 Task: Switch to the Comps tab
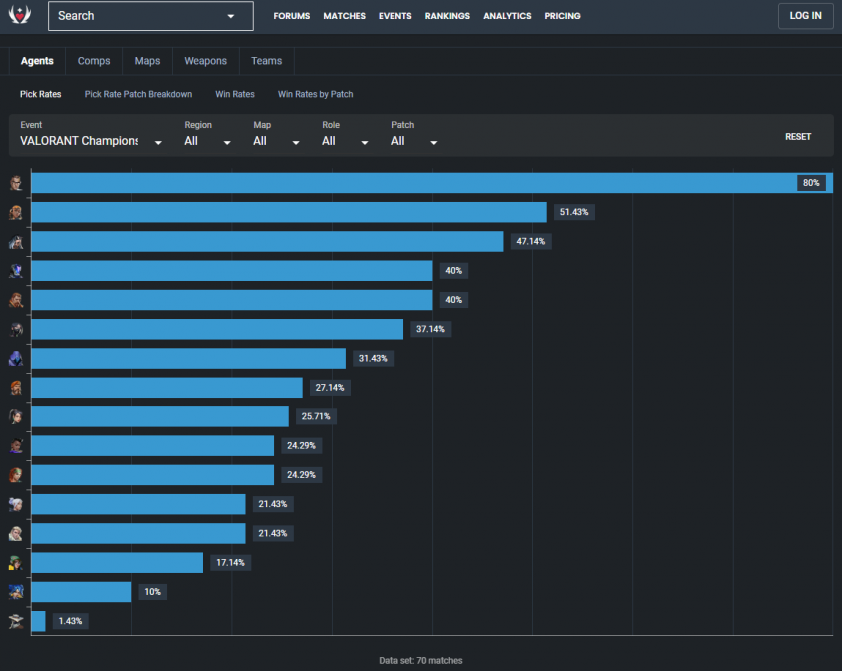94,61
